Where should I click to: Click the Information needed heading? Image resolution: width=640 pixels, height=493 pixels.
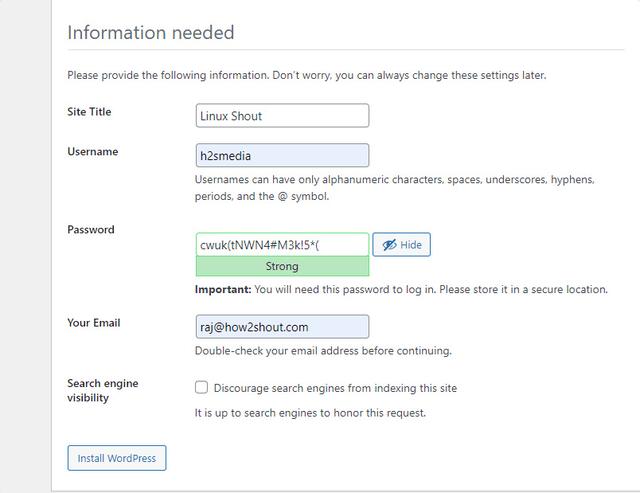pos(151,33)
